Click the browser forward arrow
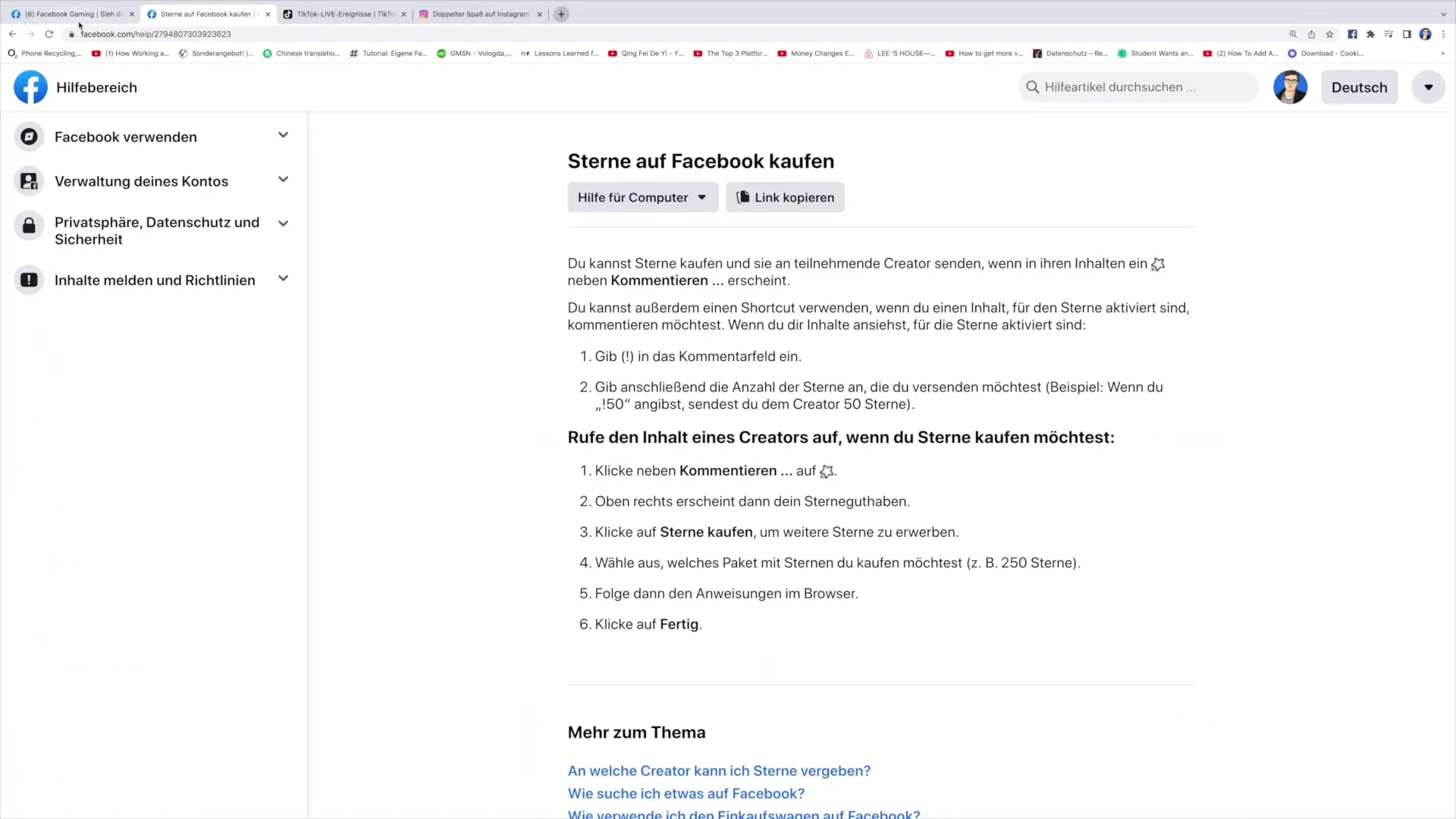 [30, 34]
